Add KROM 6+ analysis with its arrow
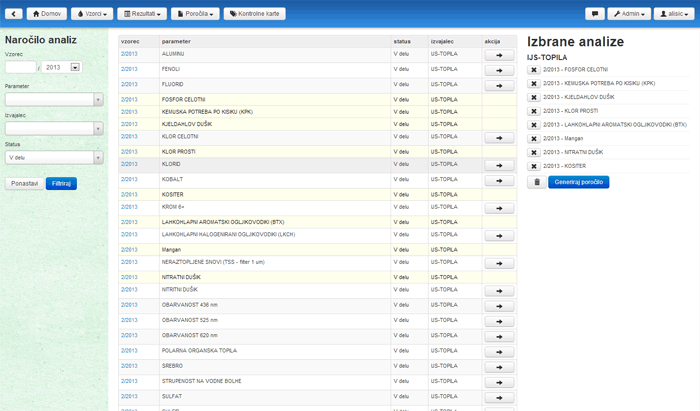Screen dimensions: 700x411 click(499, 208)
